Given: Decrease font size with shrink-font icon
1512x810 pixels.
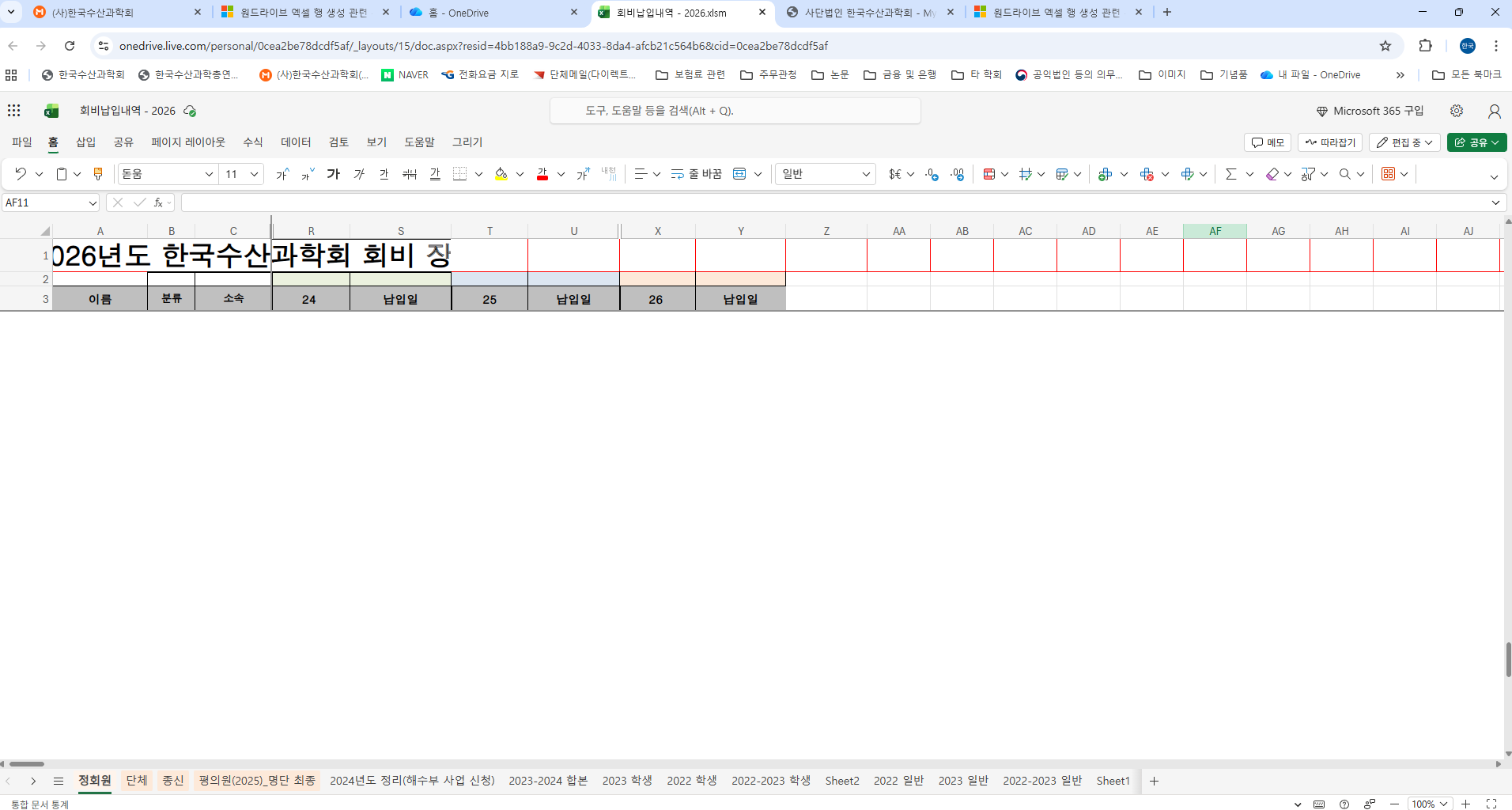Looking at the screenshot, I should (308, 174).
